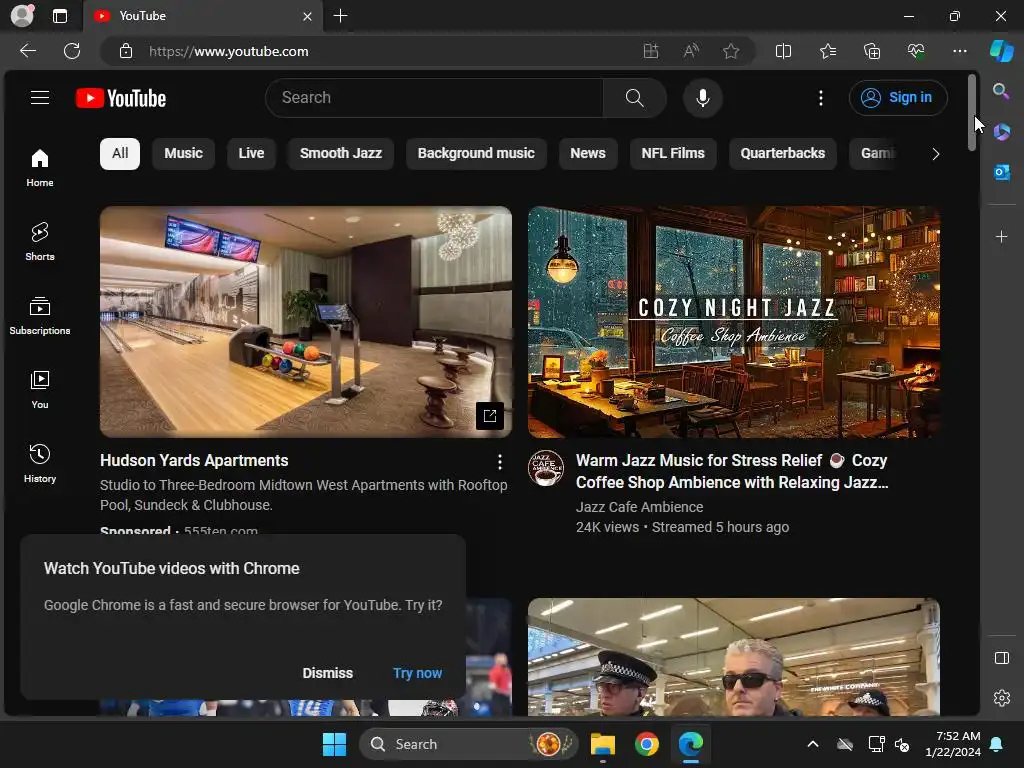1024x768 pixels.
Task: Select the NFL Films chip
Action: tap(673, 153)
